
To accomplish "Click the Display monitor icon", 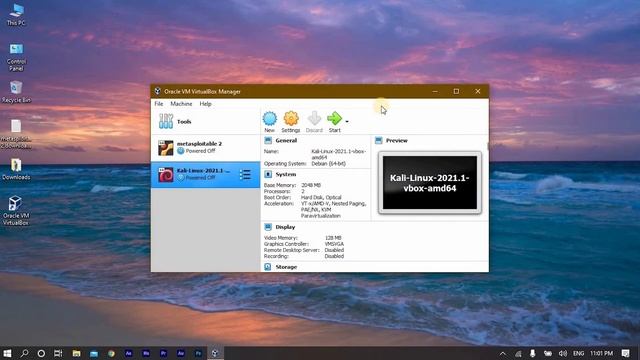I will point(268,227).
